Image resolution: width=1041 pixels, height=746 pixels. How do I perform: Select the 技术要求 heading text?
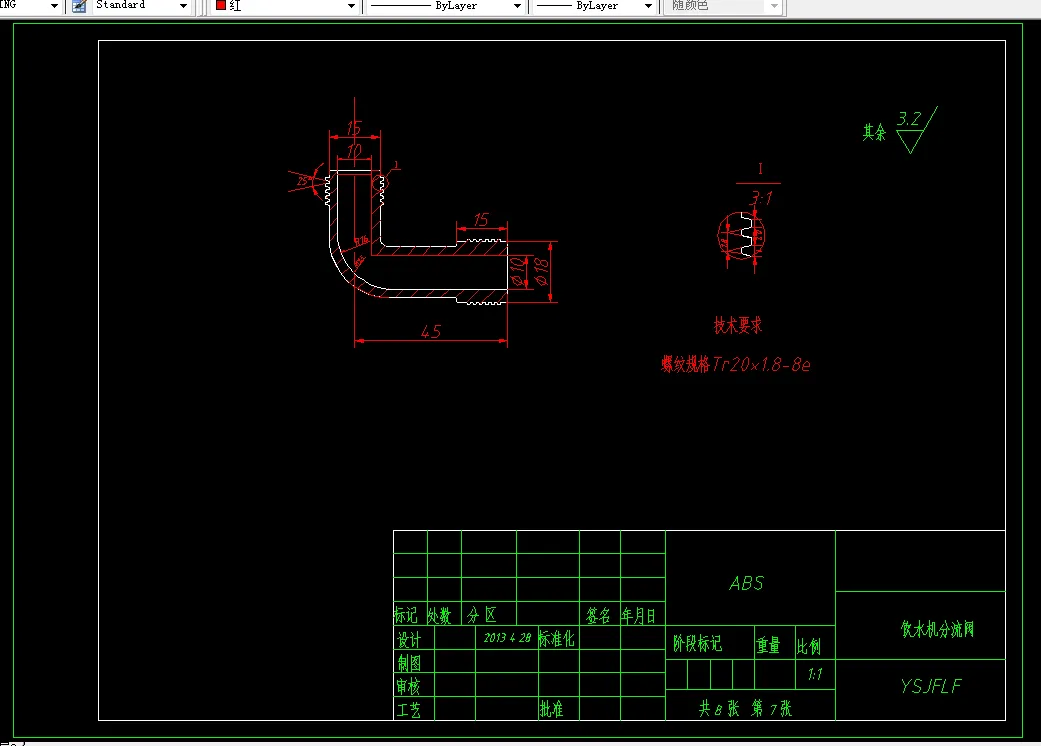coord(737,325)
